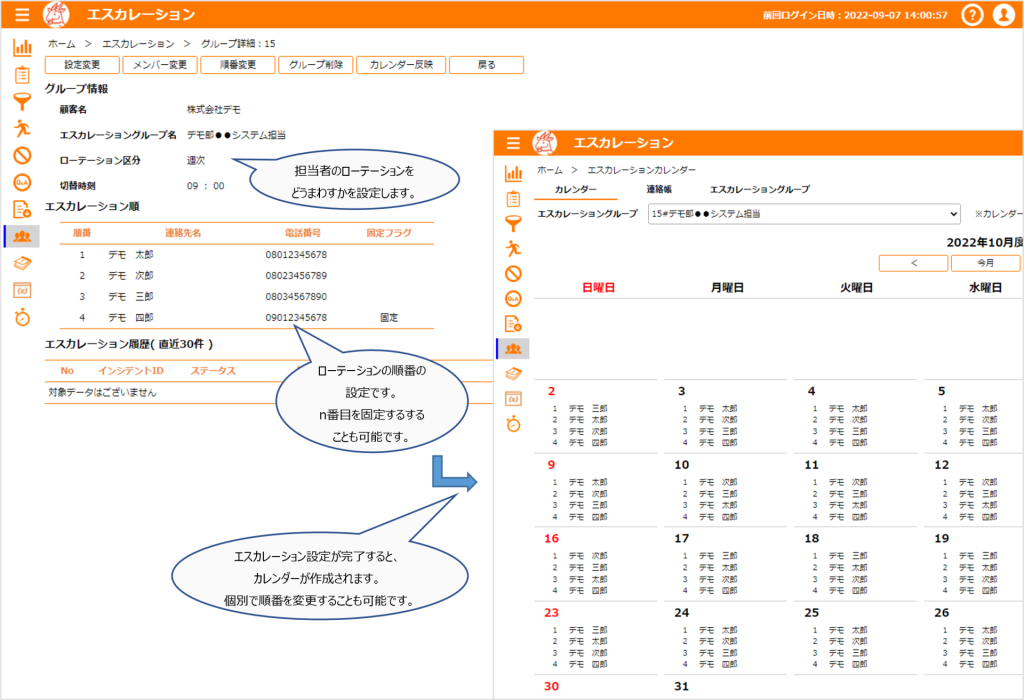Viewport: 1024px width, 700px height.
Task: Click the 電話番号 column header
Action: point(302,233)
